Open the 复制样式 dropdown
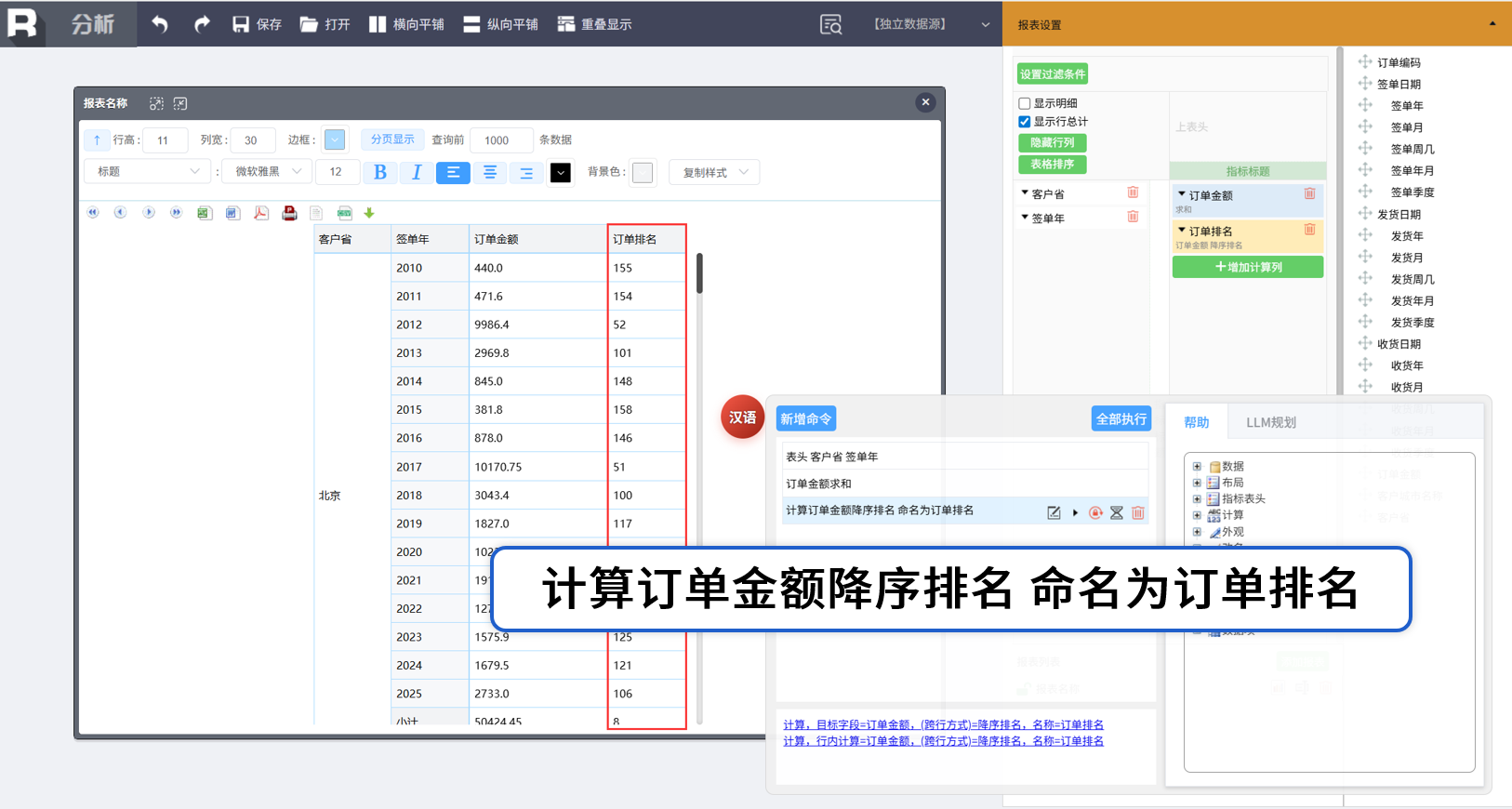 (x=714, y=172)
